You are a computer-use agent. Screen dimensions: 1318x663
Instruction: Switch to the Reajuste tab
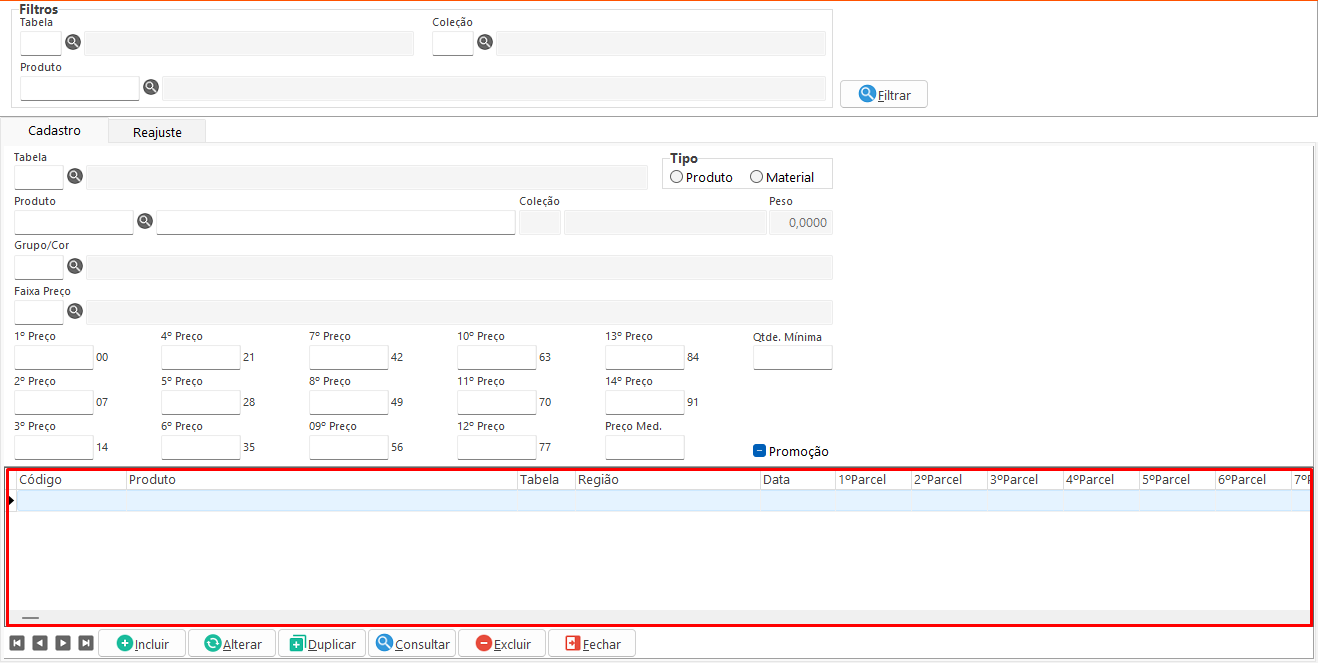coord(157,132)
